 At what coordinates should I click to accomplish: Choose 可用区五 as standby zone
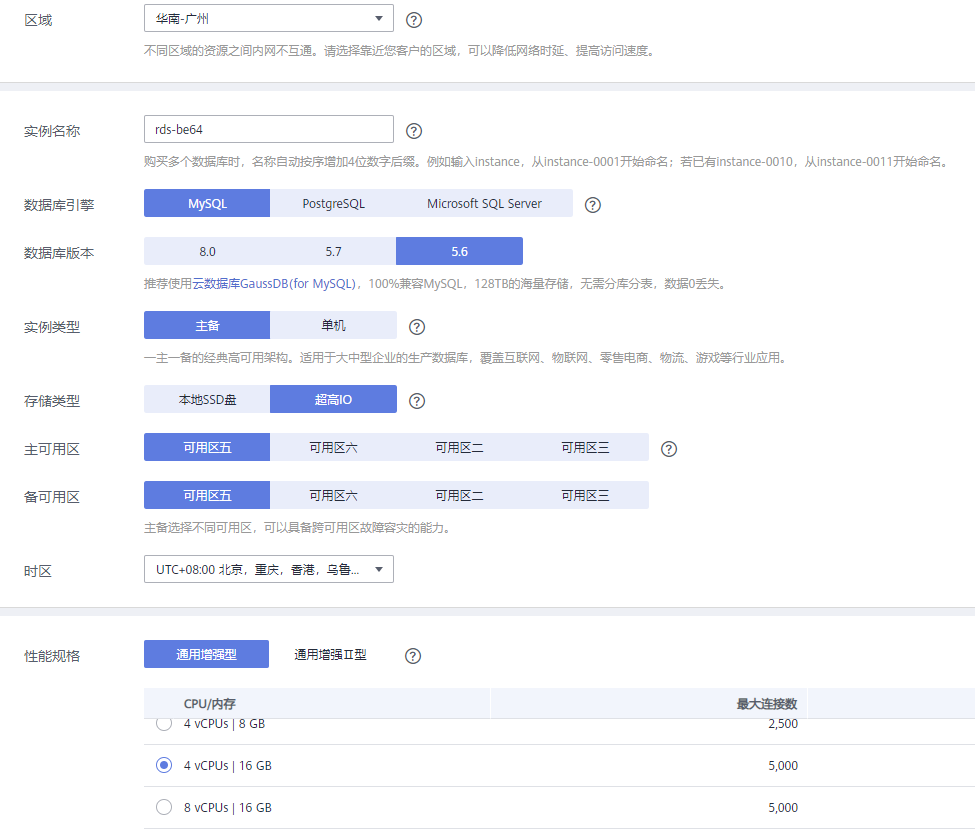[x=207, y=495]
